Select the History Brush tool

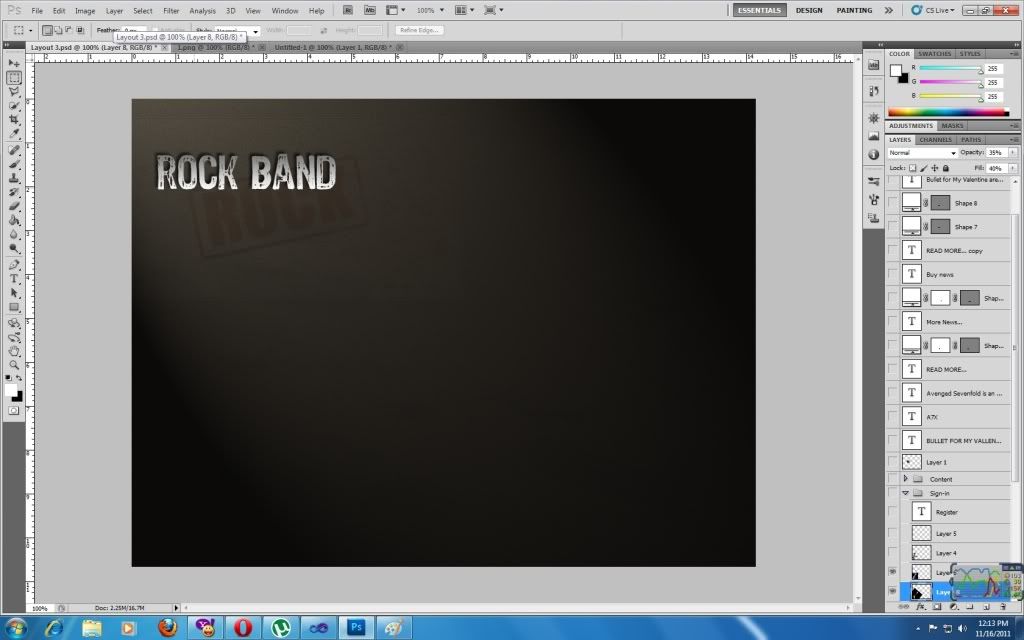(14, 193)
